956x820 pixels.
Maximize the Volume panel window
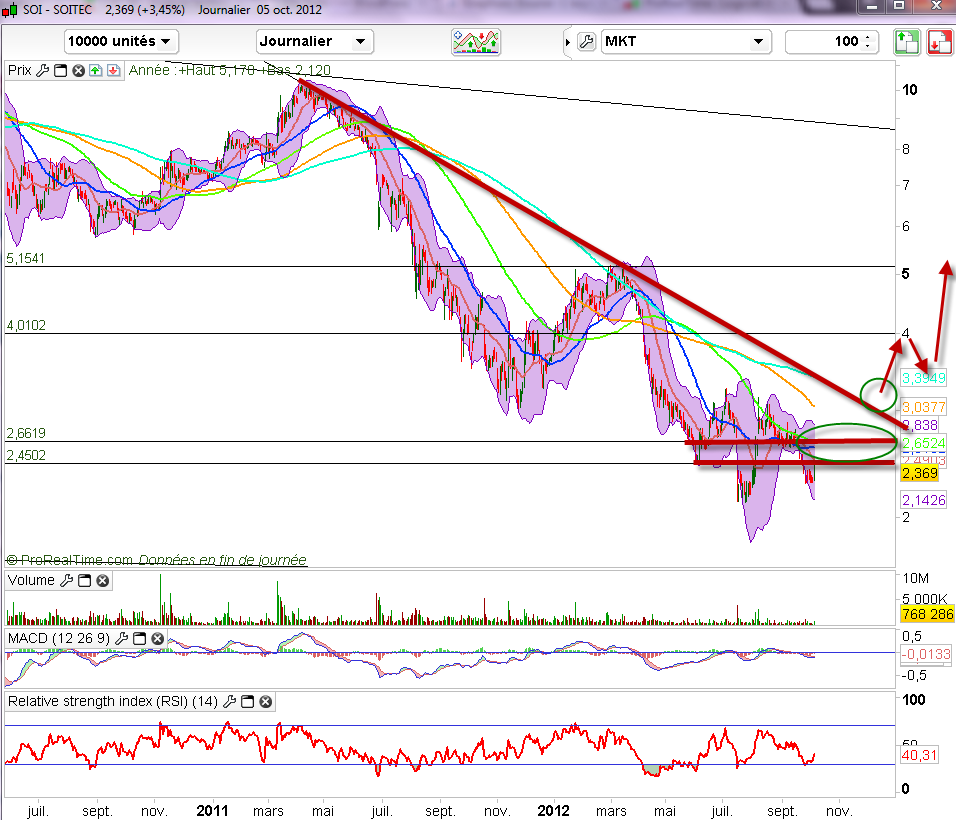click(85, 580)
